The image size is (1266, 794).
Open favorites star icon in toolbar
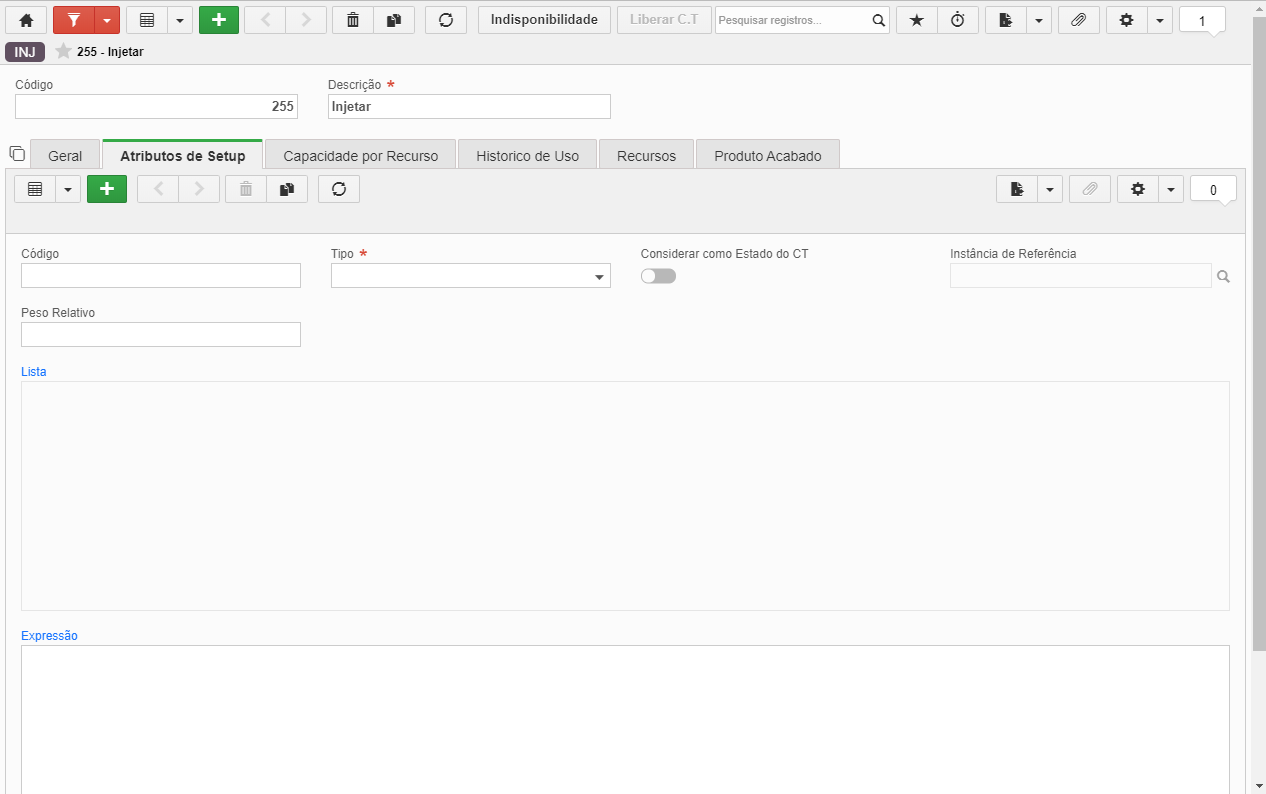click(916, 20)
